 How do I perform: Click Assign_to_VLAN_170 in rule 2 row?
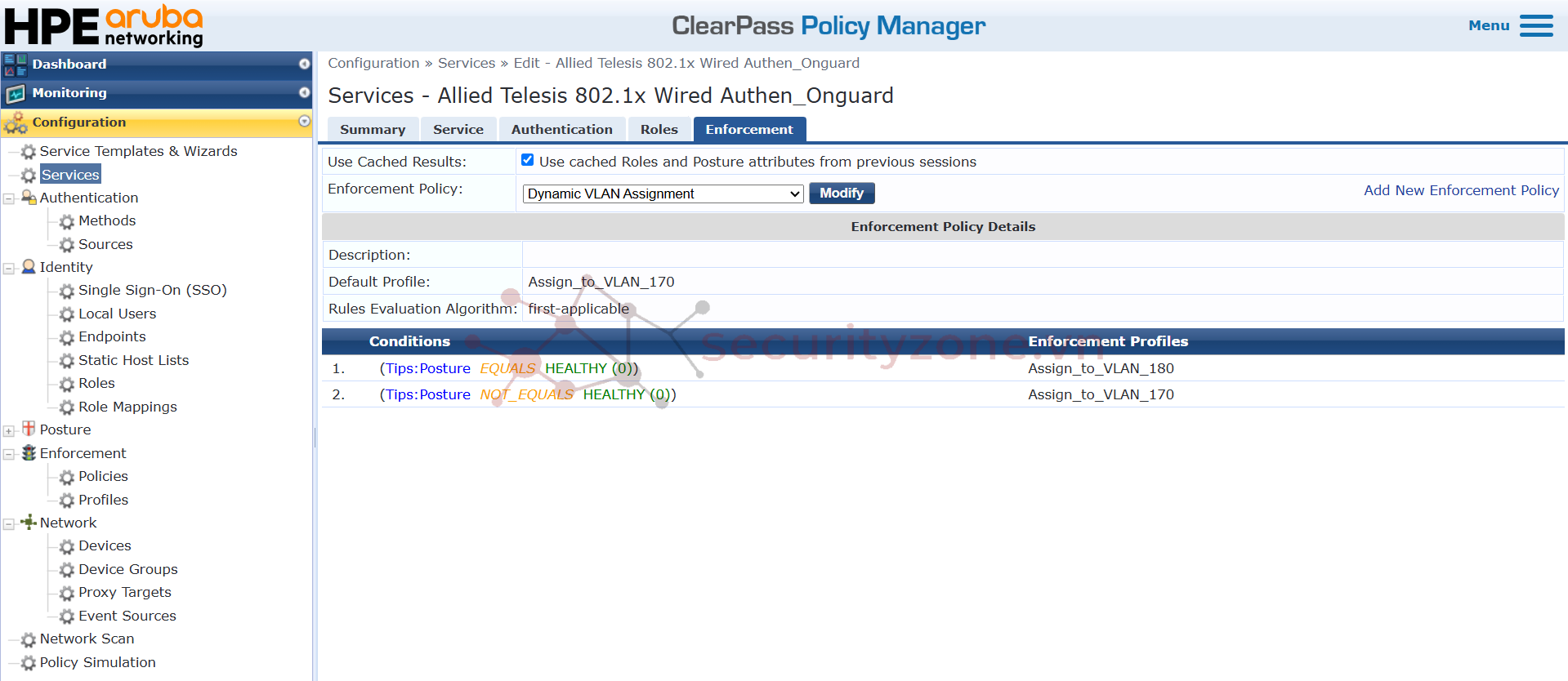pyautogui.click(x=1101, y=394)
